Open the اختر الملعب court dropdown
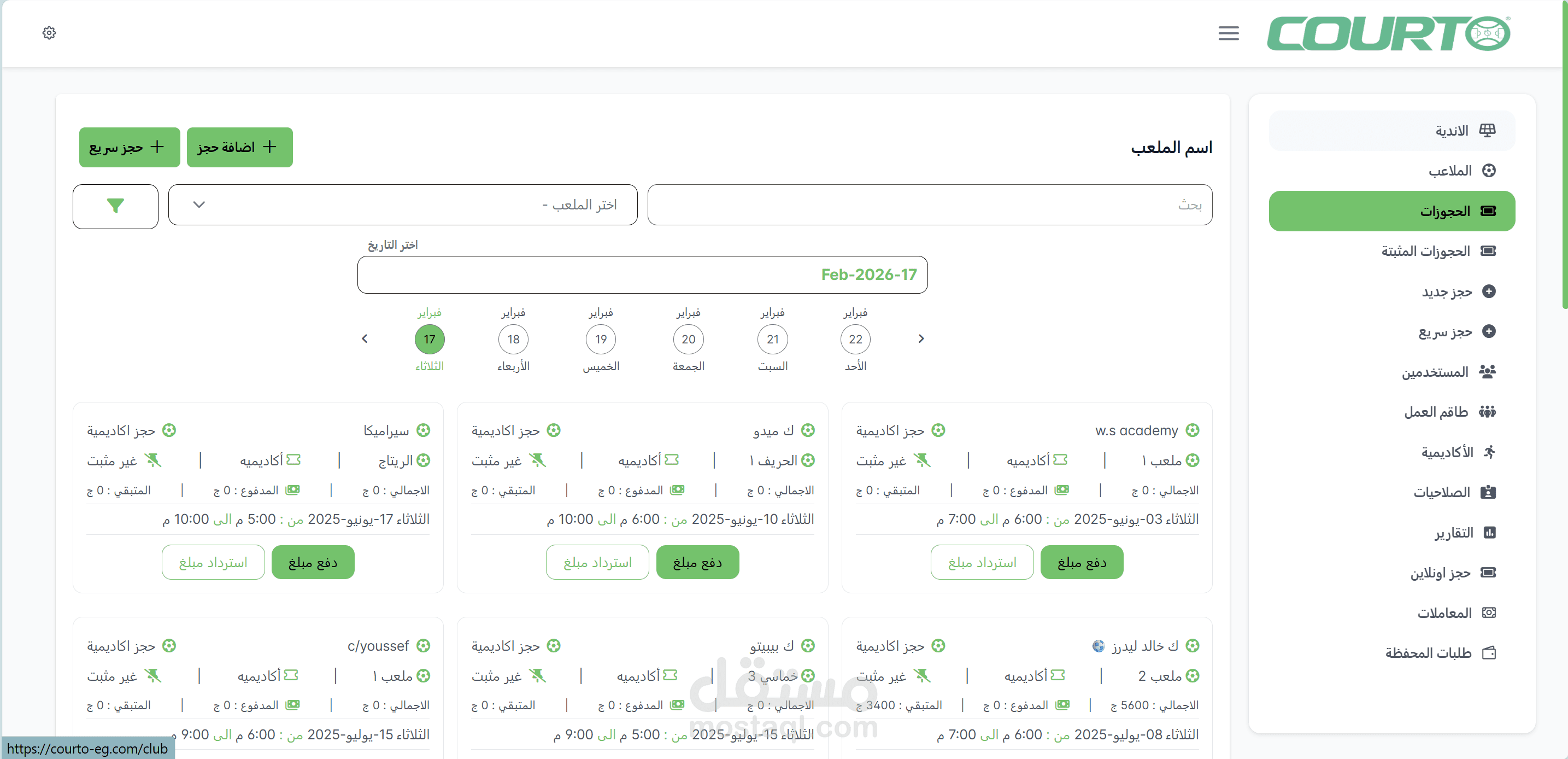This screenshot has height=759, width=1568. pos(403,205)
